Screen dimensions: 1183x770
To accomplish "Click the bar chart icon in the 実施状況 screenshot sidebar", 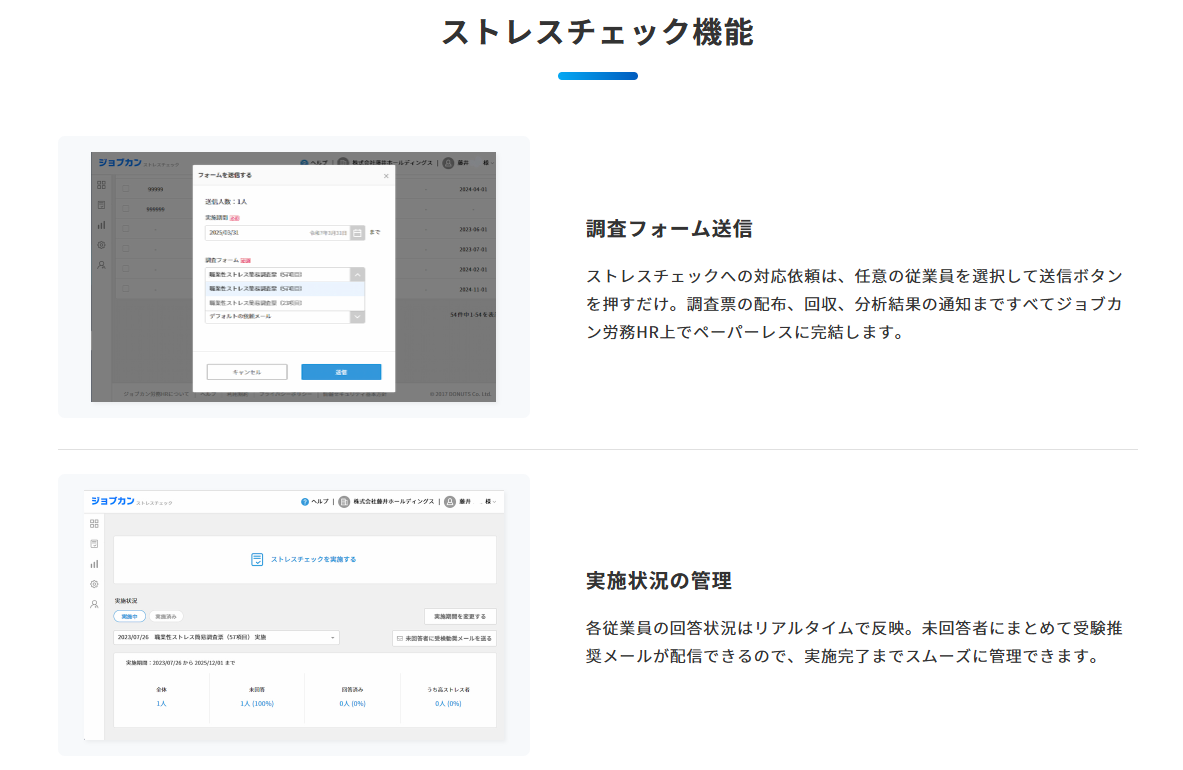I will (94, 564).
